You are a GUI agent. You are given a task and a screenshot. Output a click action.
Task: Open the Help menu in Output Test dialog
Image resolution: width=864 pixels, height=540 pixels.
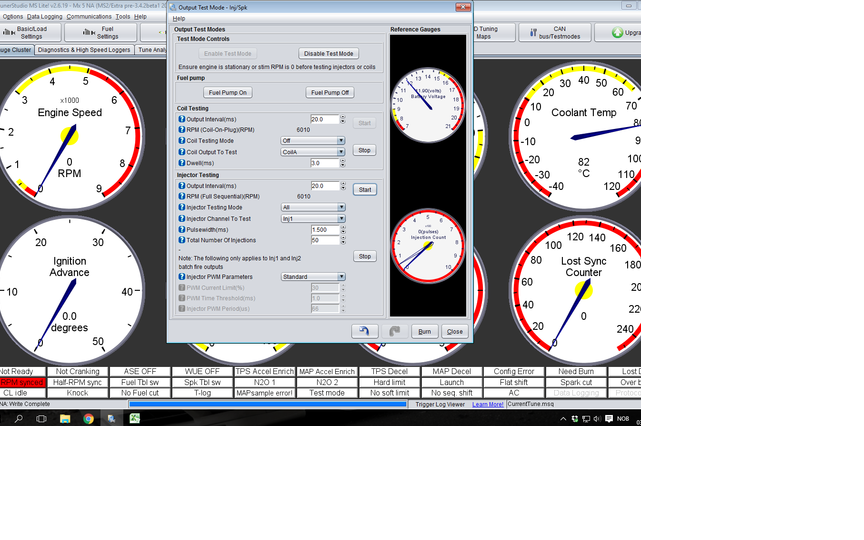click(x=179, y=18)
